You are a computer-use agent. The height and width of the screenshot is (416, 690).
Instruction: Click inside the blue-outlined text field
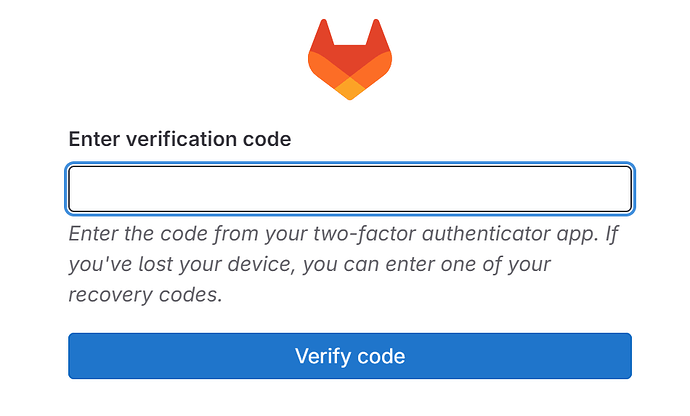[350, 189]
